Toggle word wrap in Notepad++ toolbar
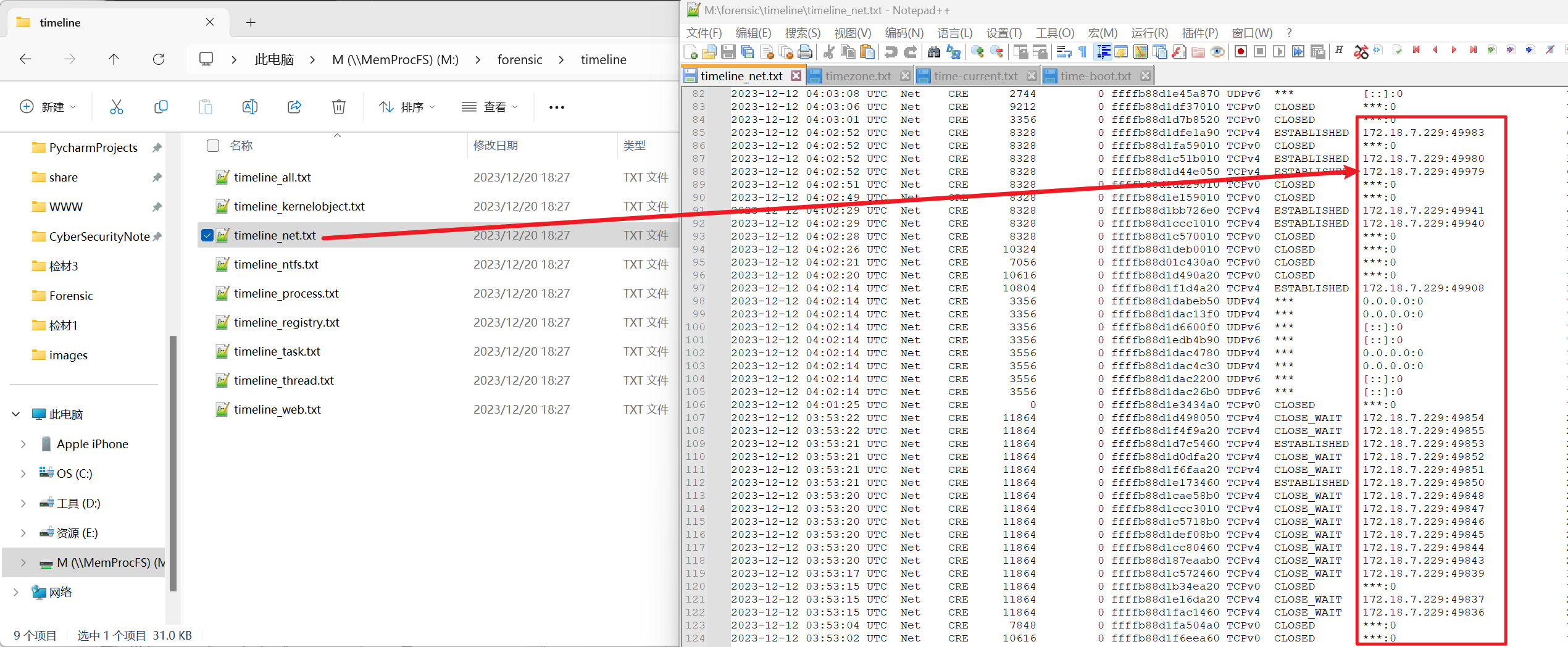 [1064, 52]
